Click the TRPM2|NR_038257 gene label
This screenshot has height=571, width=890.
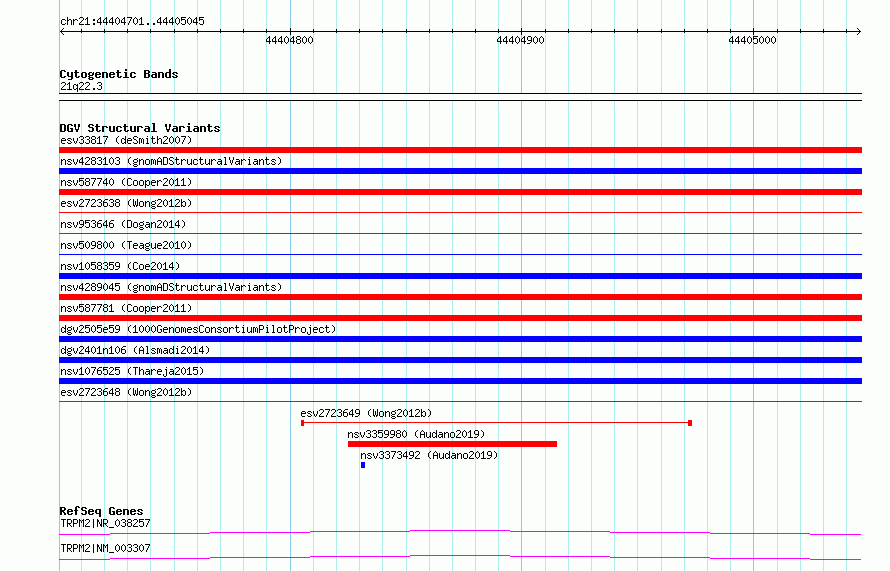click(105, 523)
